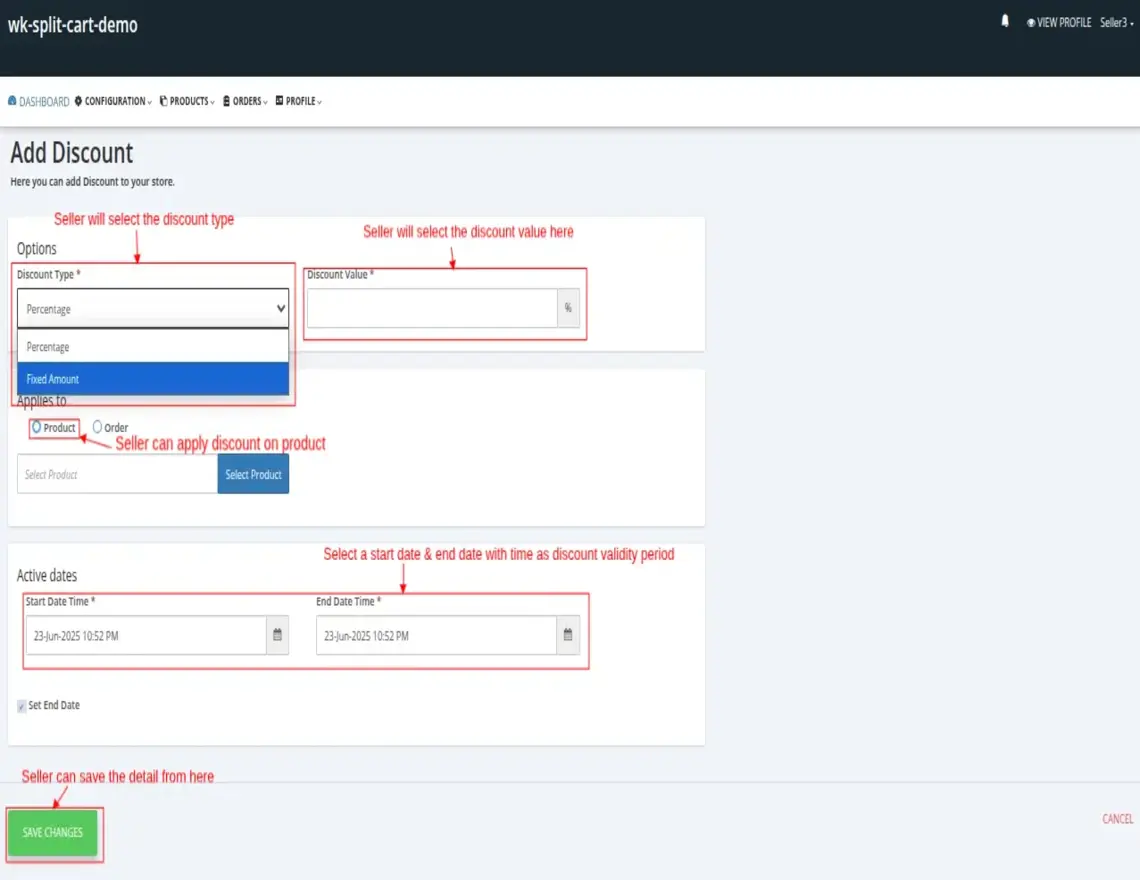Viewport: 1140px width, 880px height.
Task: Expand the Seller3 account menu
Action: (1116, 23)
